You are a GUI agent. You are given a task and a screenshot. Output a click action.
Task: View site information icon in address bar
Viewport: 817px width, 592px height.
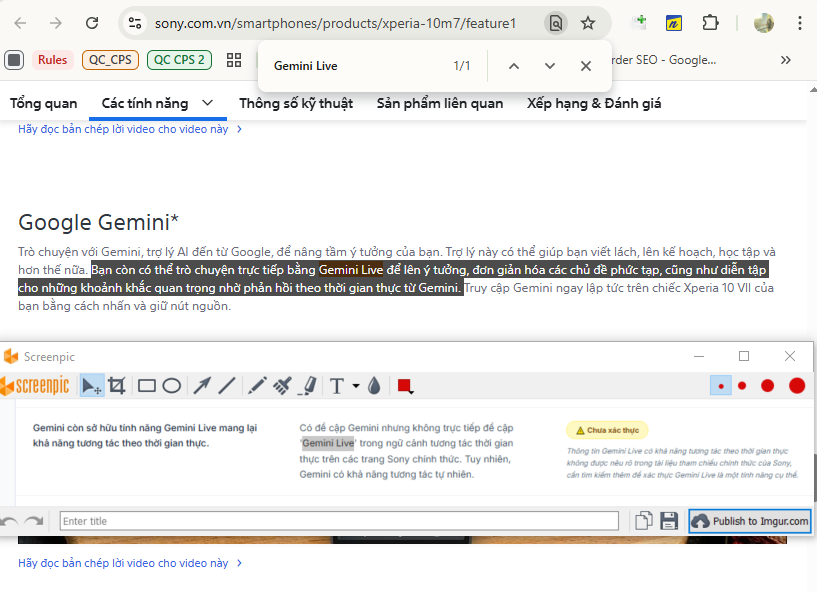(135, 23)
